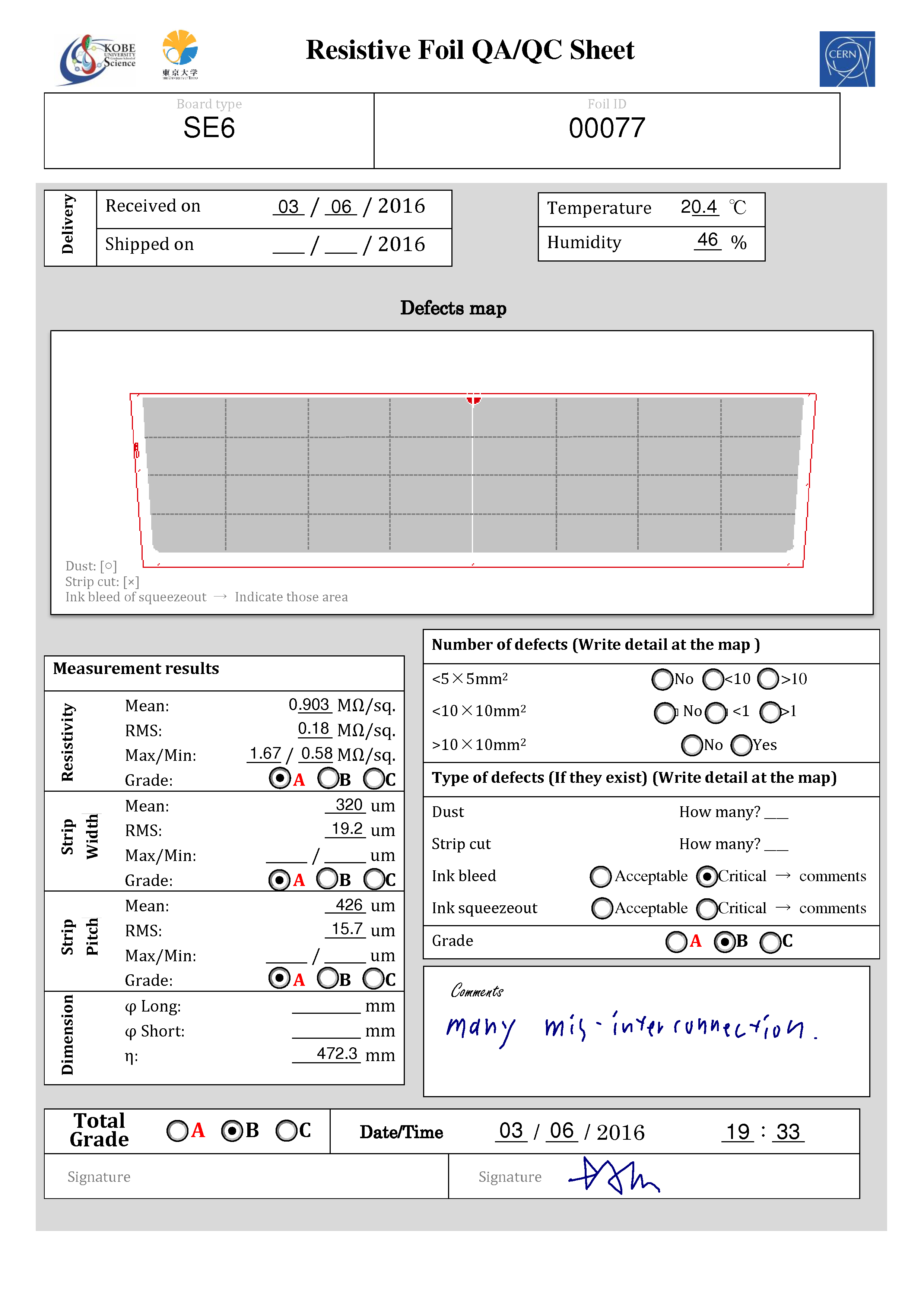
Task: Choose <10 for <5×5mm² defects
Action: click(x=713, y=679)
